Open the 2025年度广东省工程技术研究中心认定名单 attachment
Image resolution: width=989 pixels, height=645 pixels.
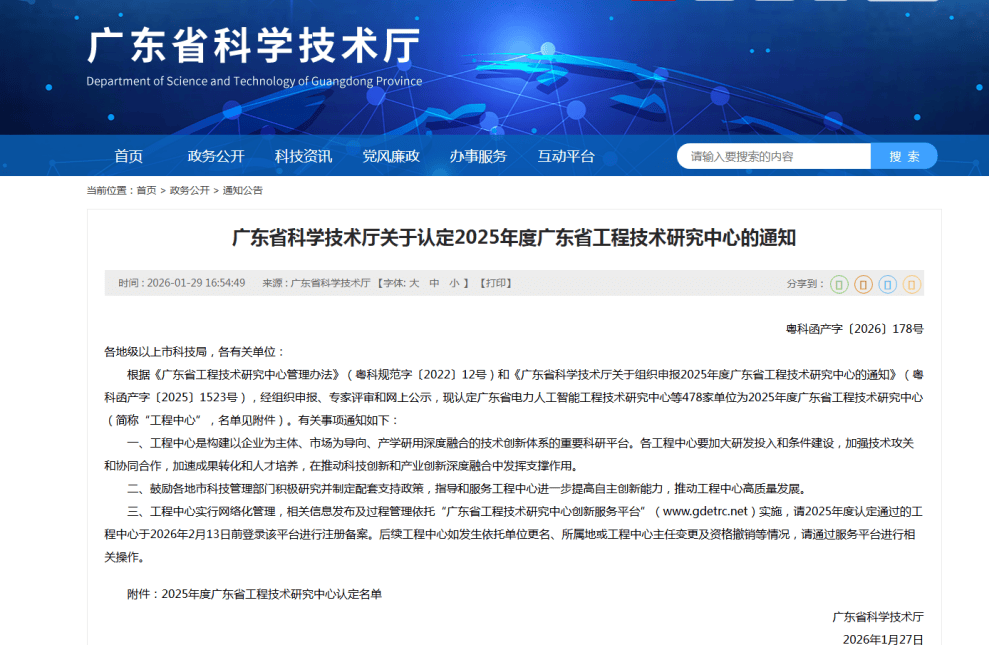pyautogui.click(x=271, y=594)
